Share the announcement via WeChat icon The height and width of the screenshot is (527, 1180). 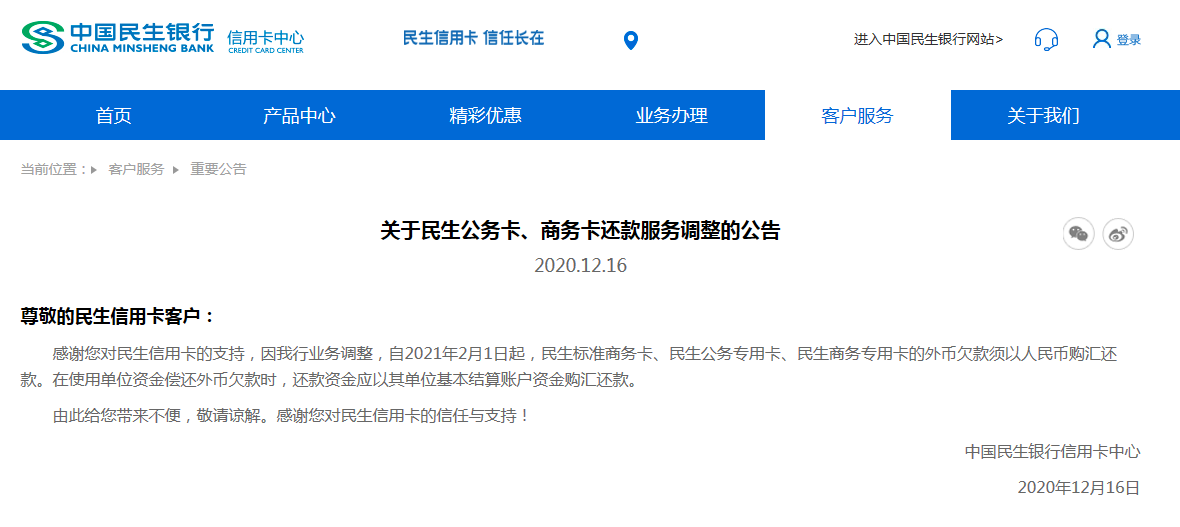pos(1078,234)
